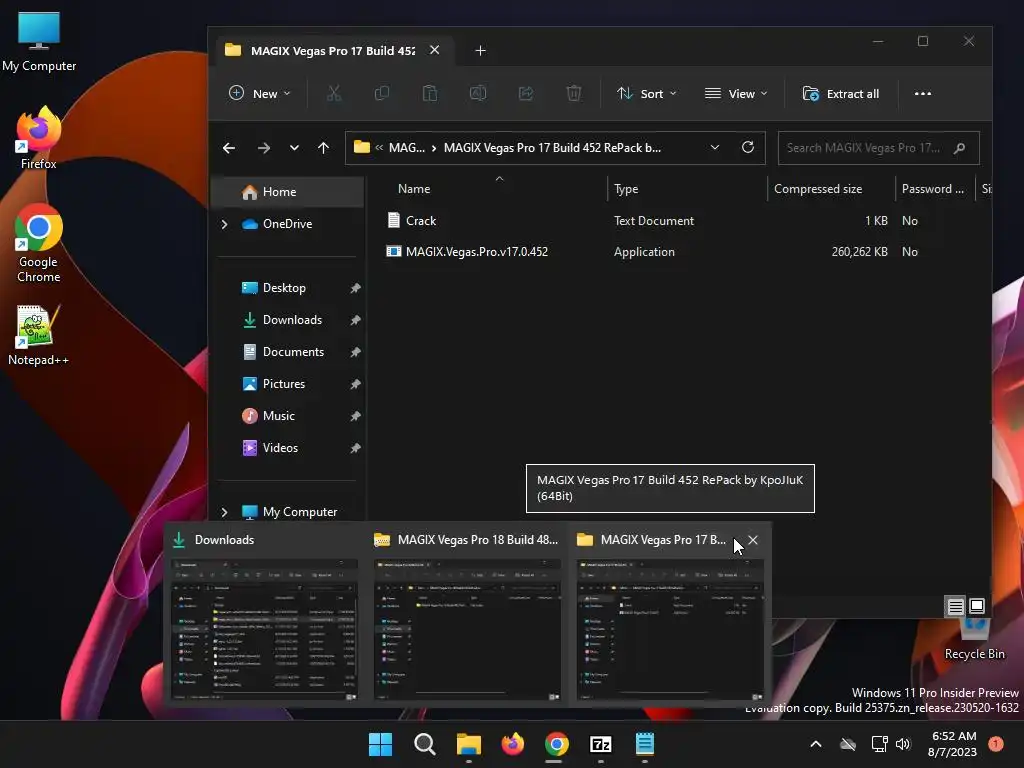
Task: Click the MAG... breadcrumb segment
Action: click(407, 148)
